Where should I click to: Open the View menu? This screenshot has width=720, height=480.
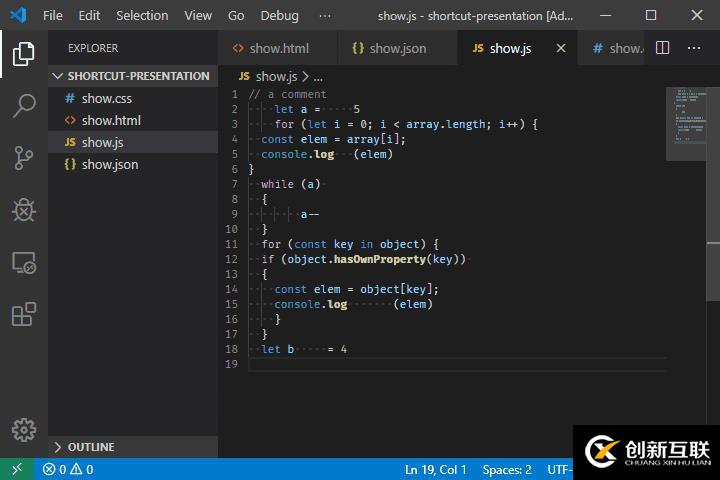(198, 16)
